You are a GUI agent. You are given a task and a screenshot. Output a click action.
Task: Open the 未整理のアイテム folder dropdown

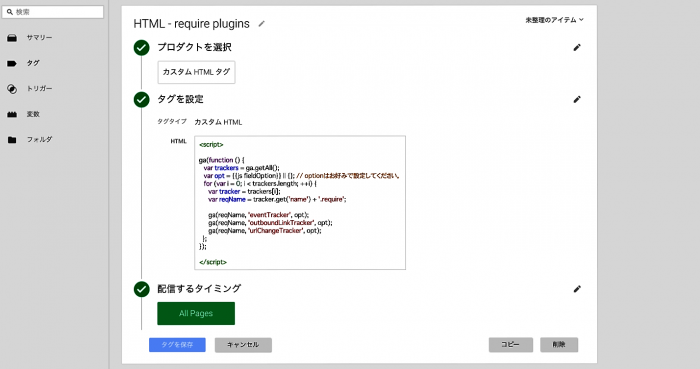click(554, 20)
